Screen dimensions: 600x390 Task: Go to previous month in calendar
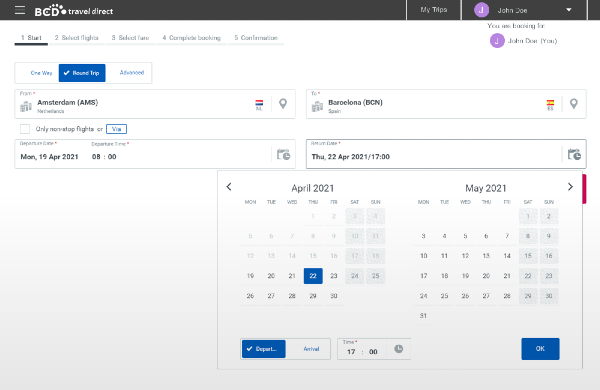point(229,187)
